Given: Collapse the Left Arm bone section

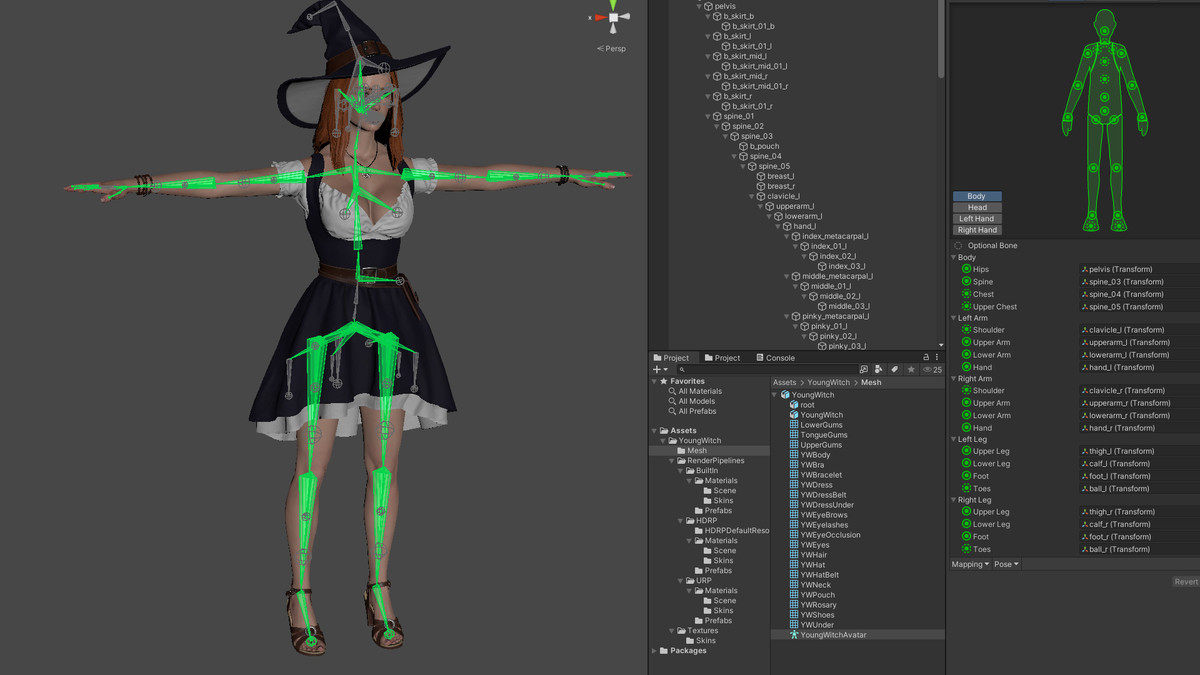Looking at the screenshot, I should [x=953, y=318].
